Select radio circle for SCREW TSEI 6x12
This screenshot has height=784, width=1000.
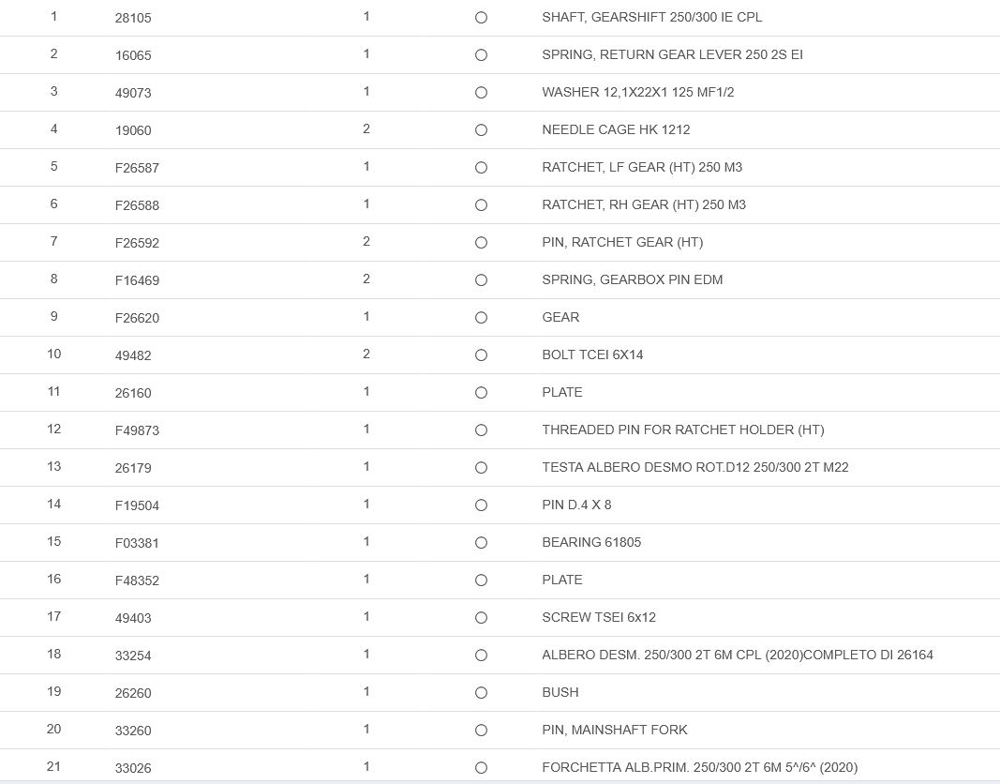[481, 618]
